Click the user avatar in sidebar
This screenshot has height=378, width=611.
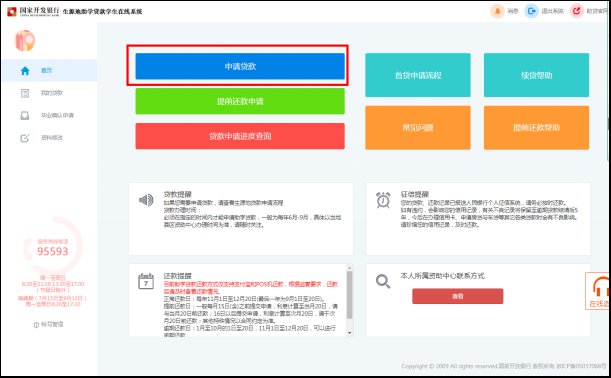click(25, 41)
